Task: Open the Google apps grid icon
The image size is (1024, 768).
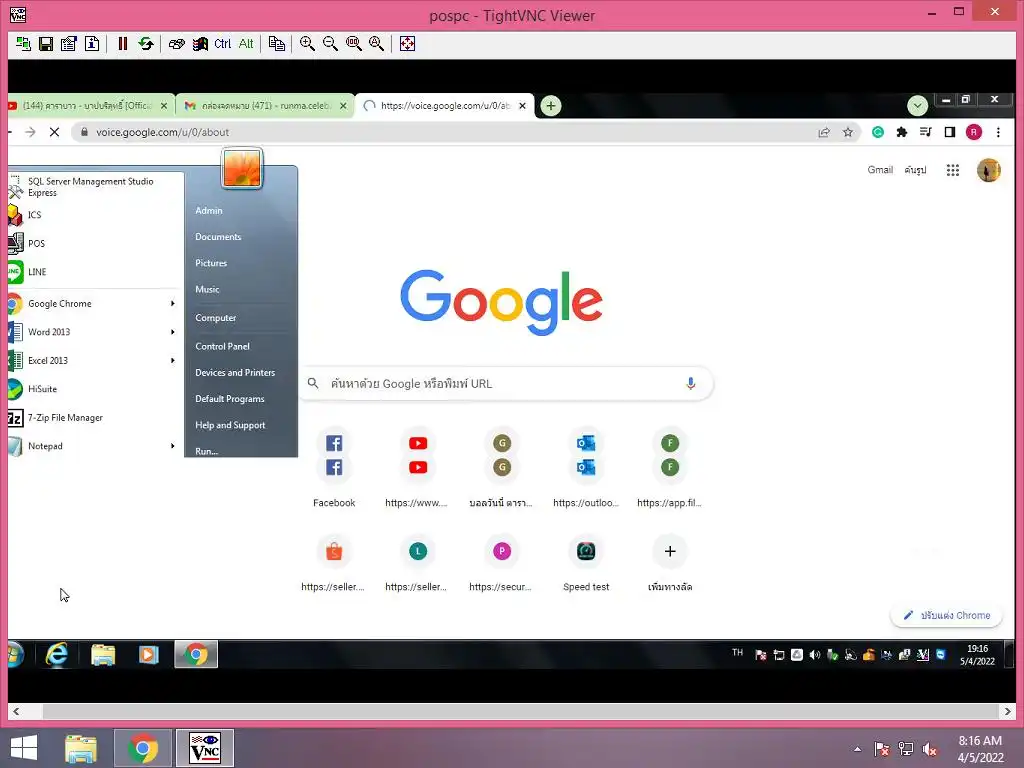Action: click(953, 170)
